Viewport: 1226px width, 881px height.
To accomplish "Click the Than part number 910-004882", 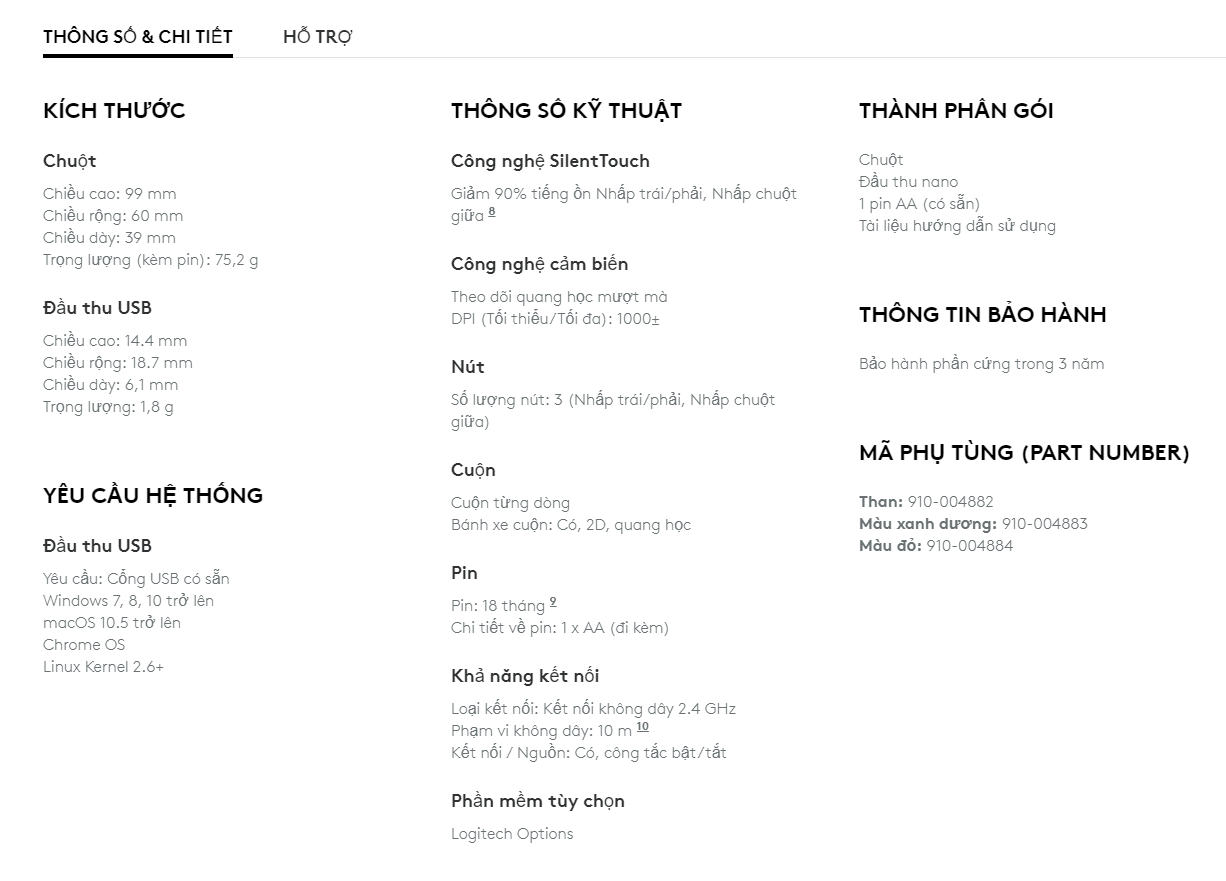I will click(x=949, y=502).
